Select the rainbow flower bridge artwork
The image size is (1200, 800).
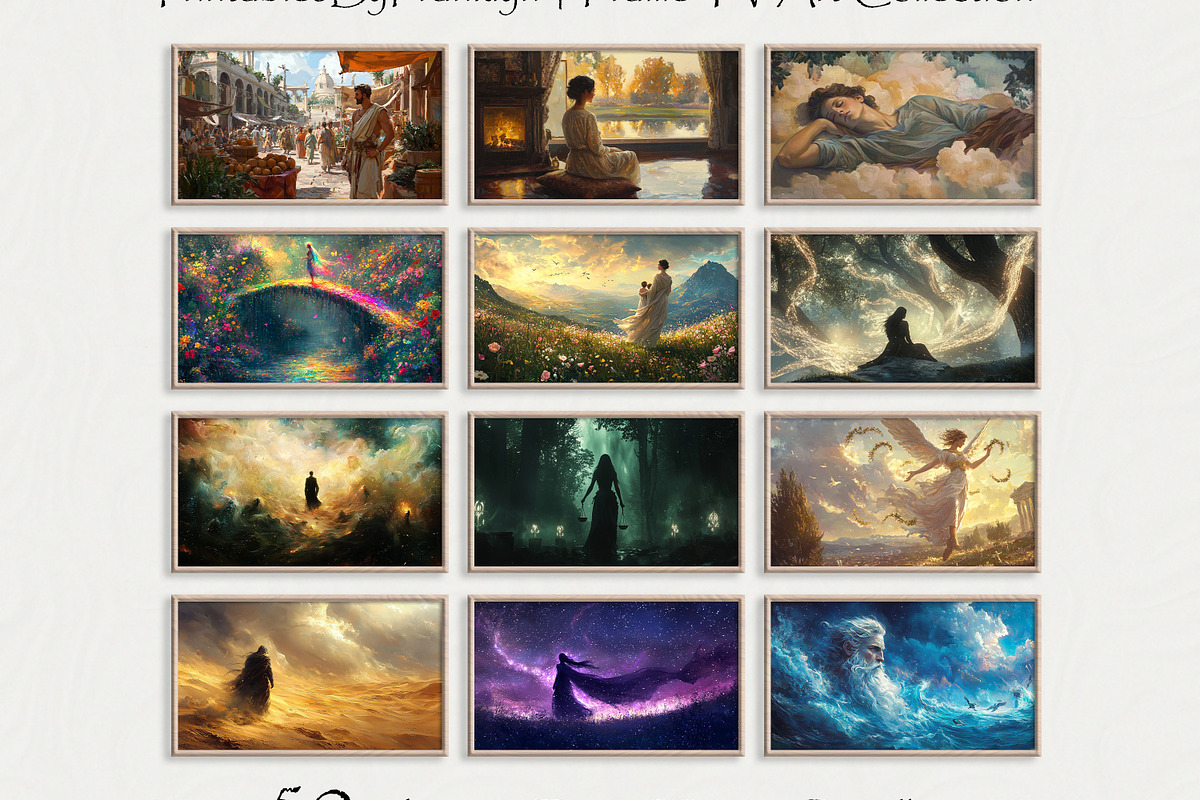click(309, 308)
